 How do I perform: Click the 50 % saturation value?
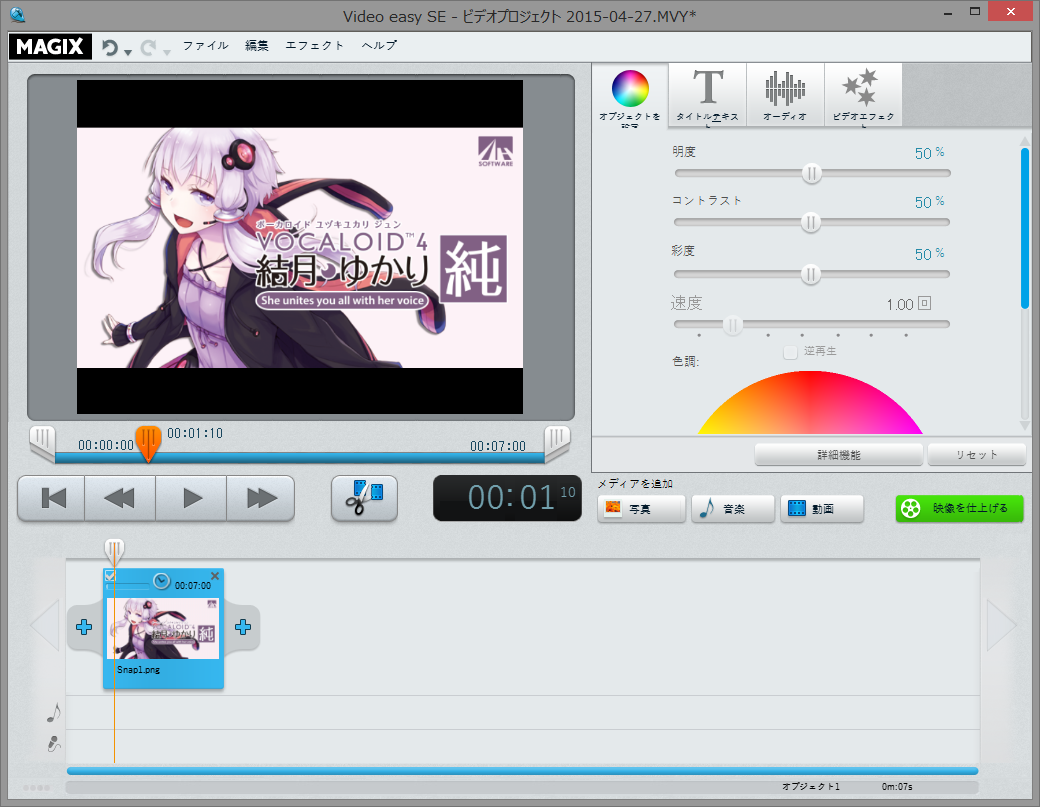[x=929, y=254]
